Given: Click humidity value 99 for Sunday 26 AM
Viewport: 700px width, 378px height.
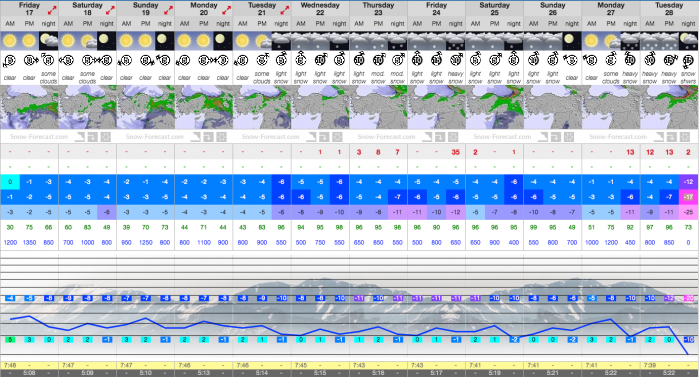Looking at the screenshot, I should click(533, 227).
